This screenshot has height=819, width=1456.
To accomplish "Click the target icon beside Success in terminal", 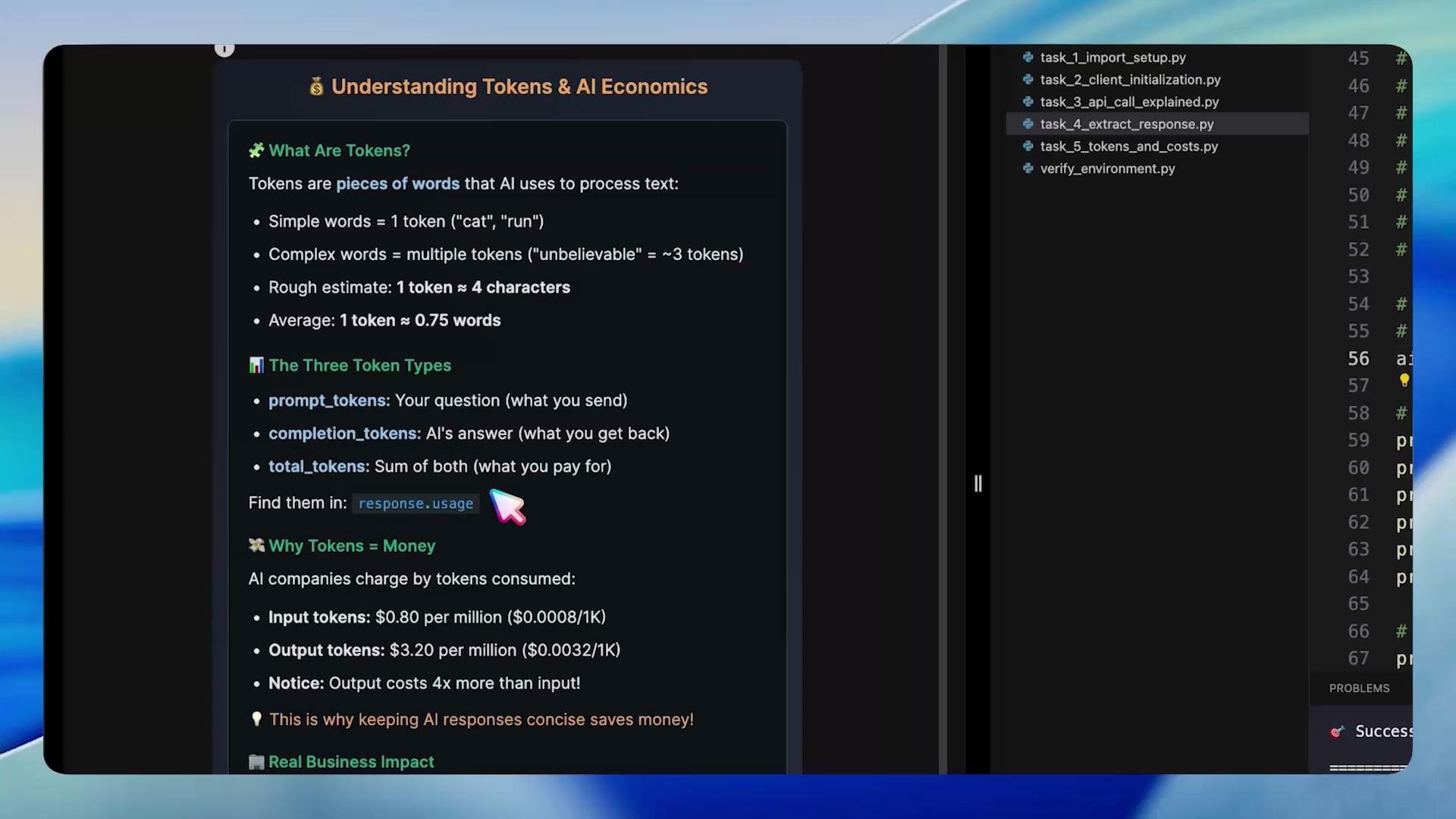I will 1337,731.
